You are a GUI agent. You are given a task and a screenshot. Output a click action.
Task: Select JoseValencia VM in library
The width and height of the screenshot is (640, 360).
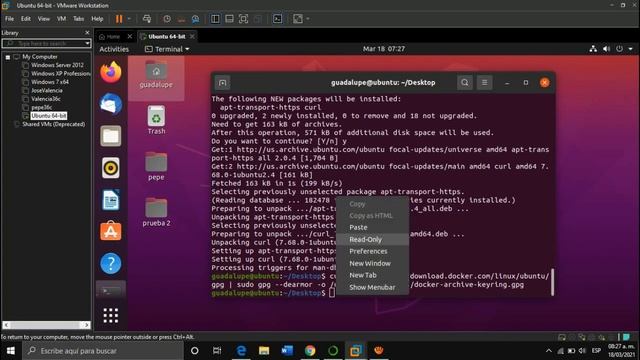coord(47,91)
